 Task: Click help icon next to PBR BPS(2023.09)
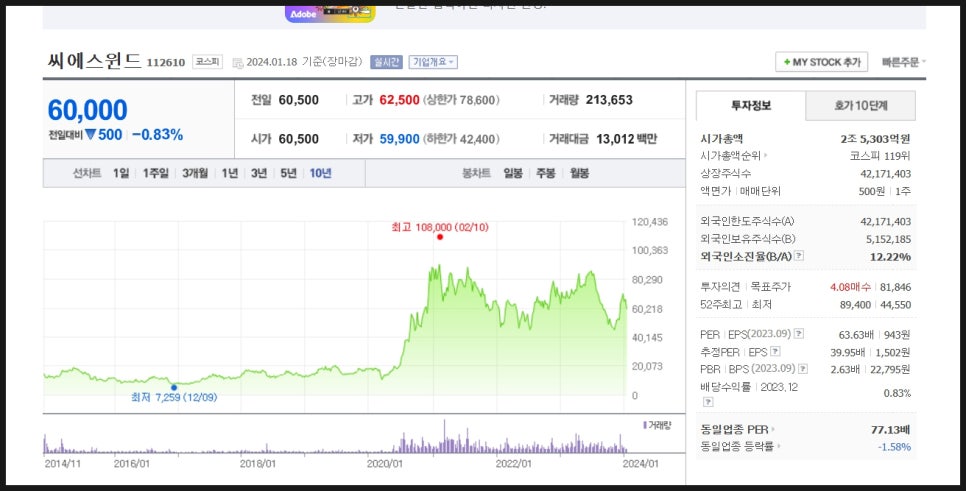803,369
